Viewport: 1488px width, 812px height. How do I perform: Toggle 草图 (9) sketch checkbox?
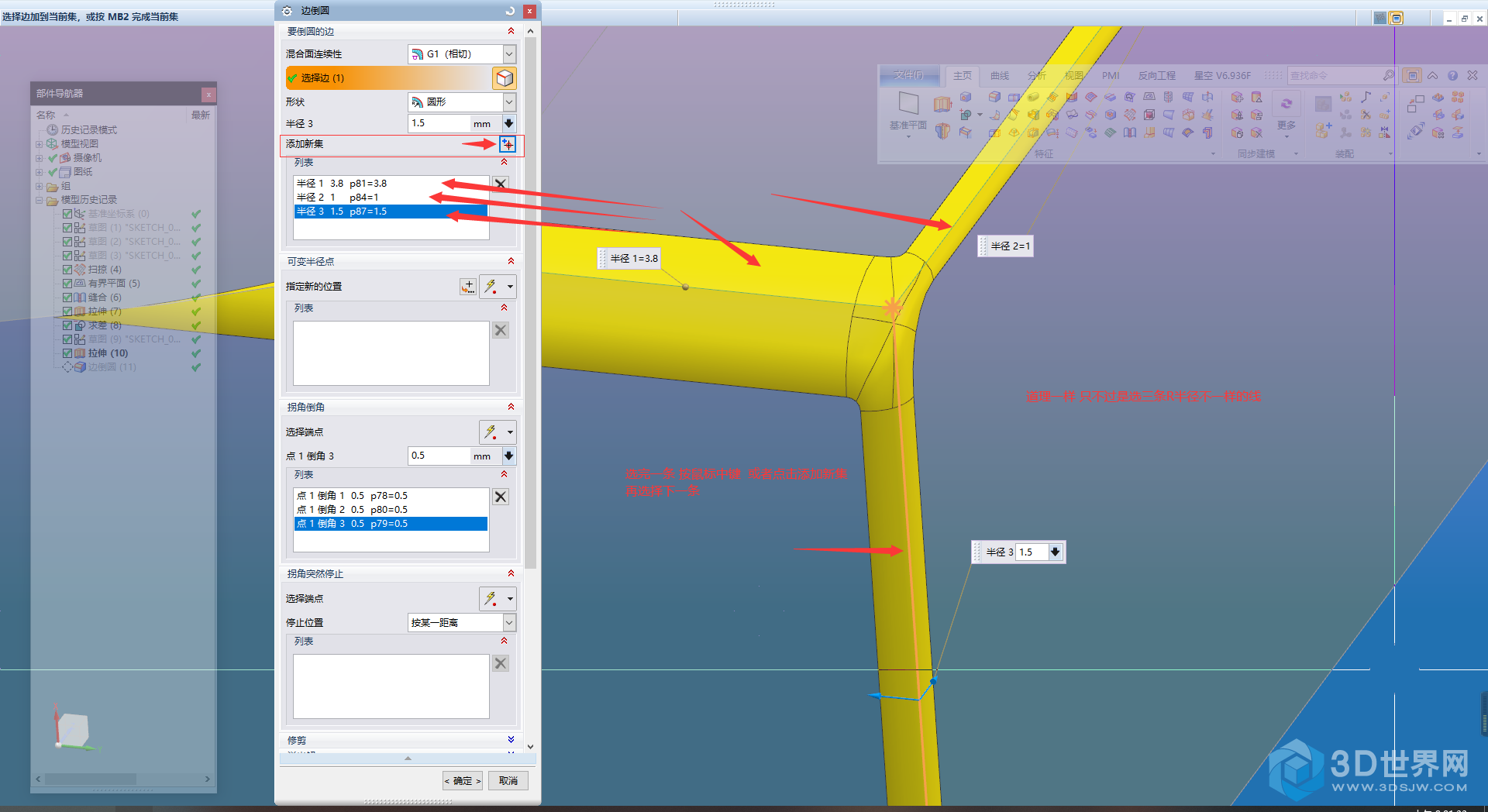[x=67, y=339]
